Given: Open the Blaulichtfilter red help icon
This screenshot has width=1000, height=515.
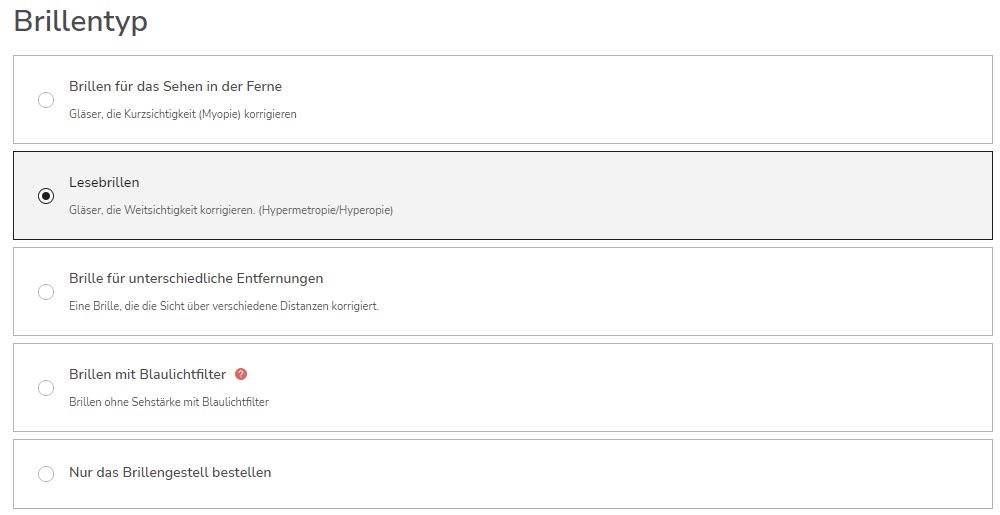Looking at the screenshot, I should pos(240,374).
